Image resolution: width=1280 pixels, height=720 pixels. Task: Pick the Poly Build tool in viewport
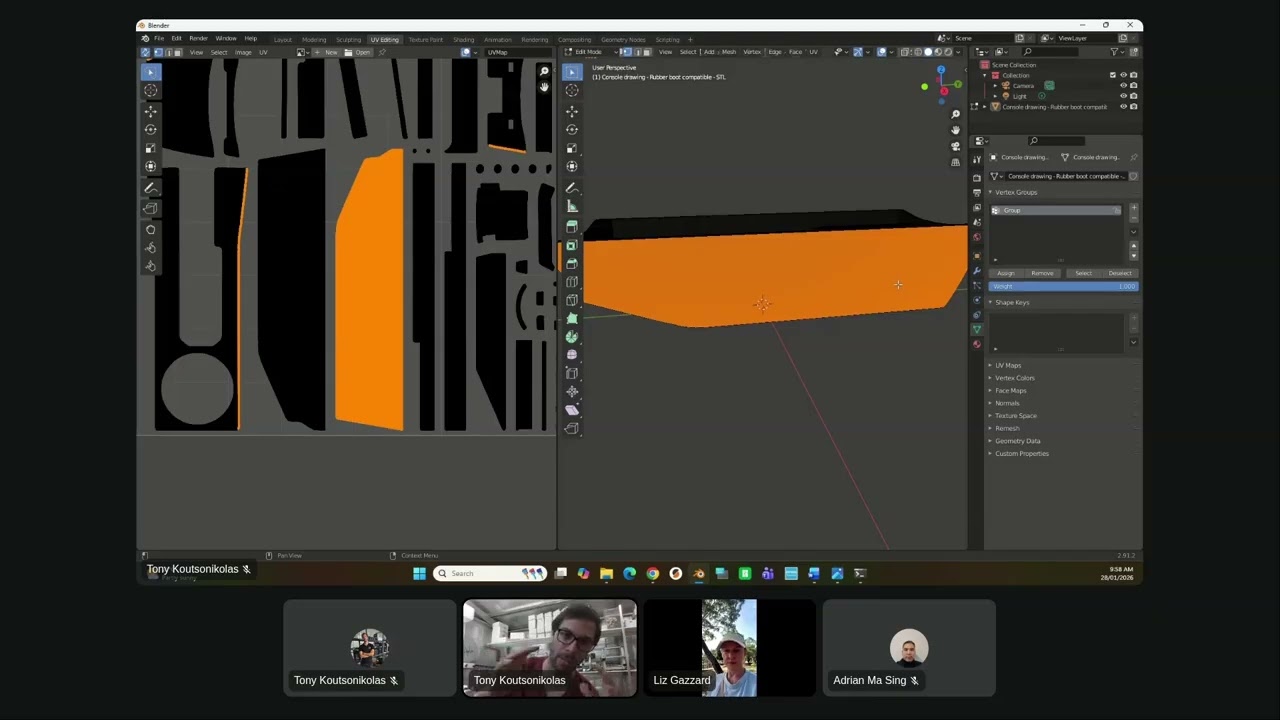(x=572, y=318)
